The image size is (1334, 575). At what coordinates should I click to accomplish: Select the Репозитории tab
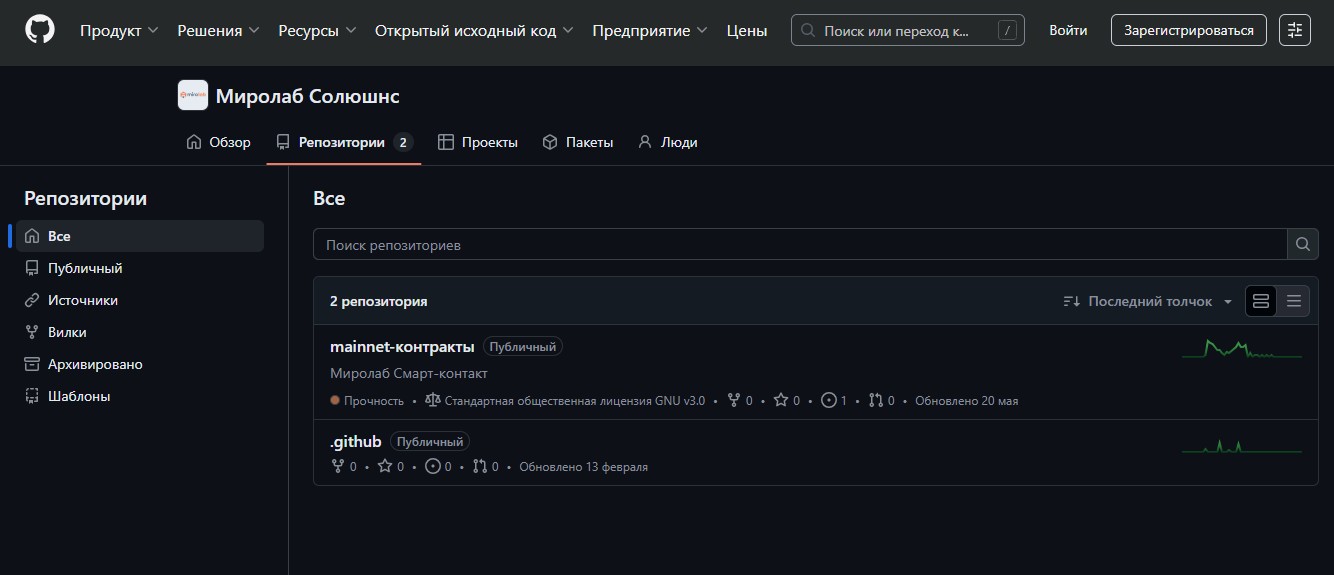344,142
